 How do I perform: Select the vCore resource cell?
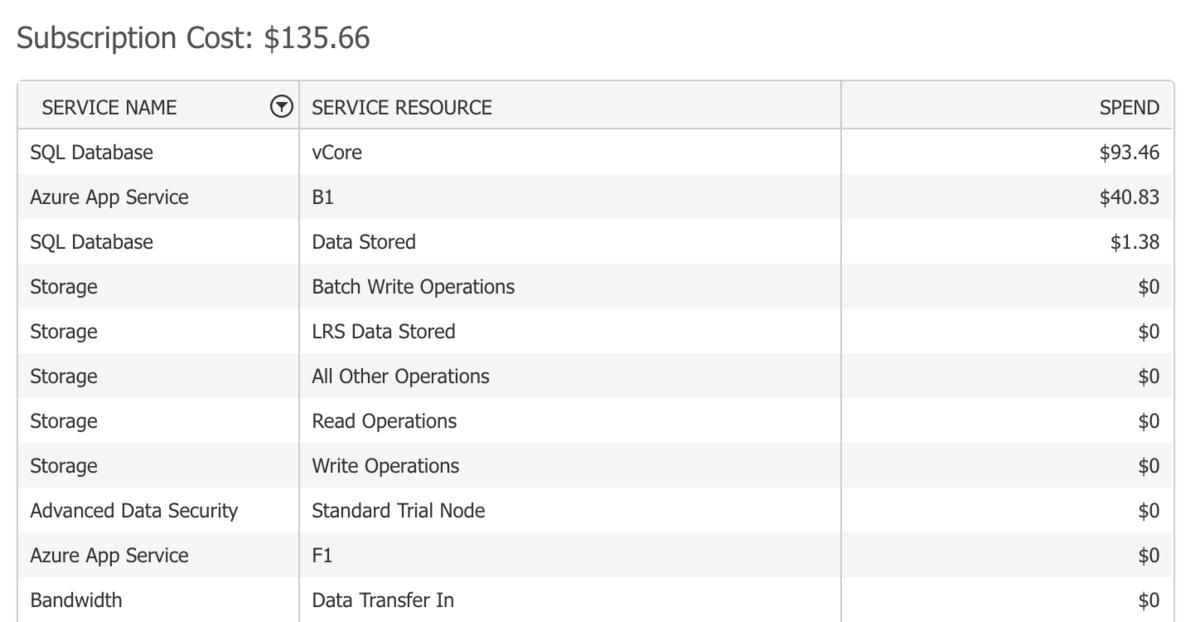pyautogui.click(x=336, y=153)
